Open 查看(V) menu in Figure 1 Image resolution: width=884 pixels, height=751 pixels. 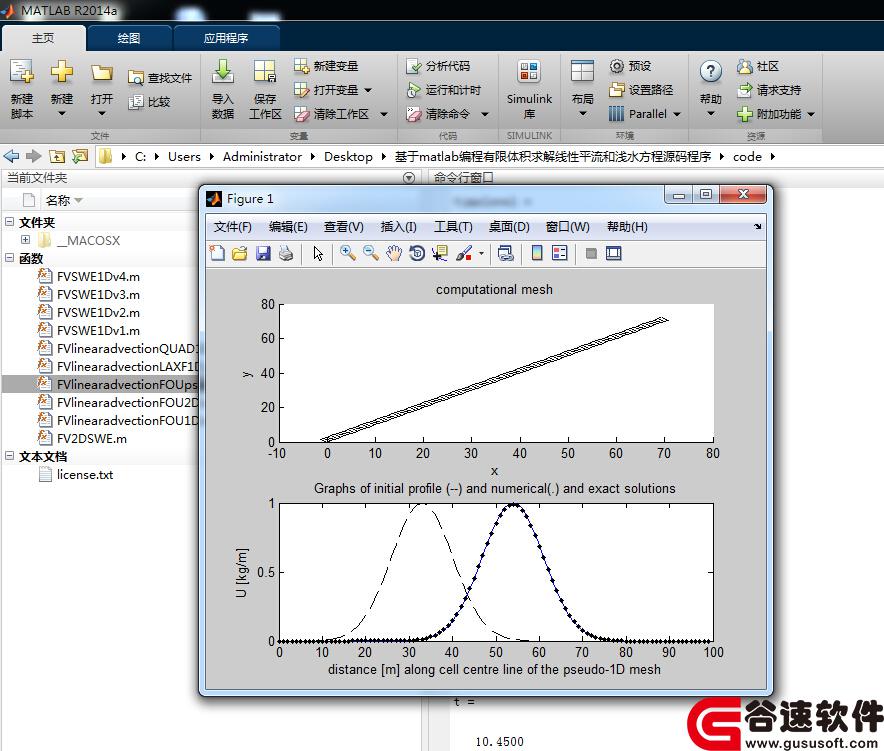tap(344, 227)
